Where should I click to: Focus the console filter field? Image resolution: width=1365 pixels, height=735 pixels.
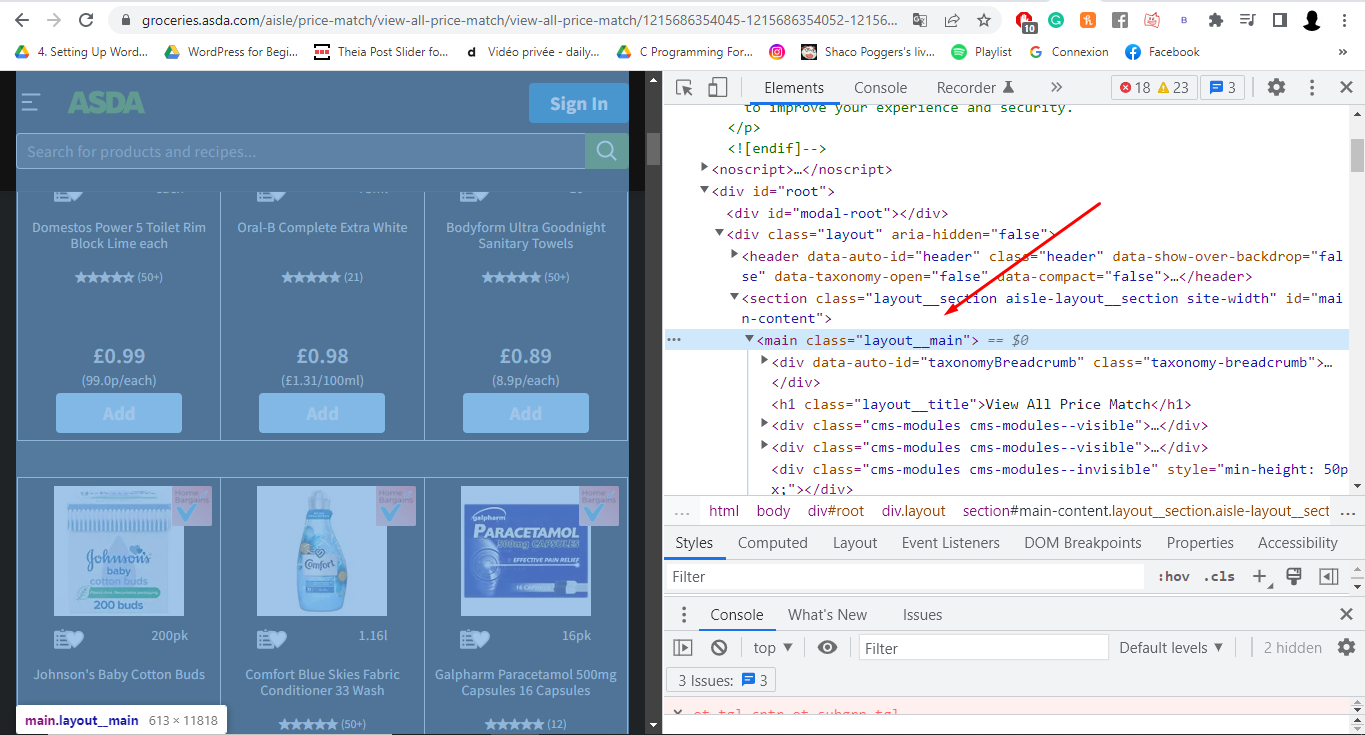983,648
